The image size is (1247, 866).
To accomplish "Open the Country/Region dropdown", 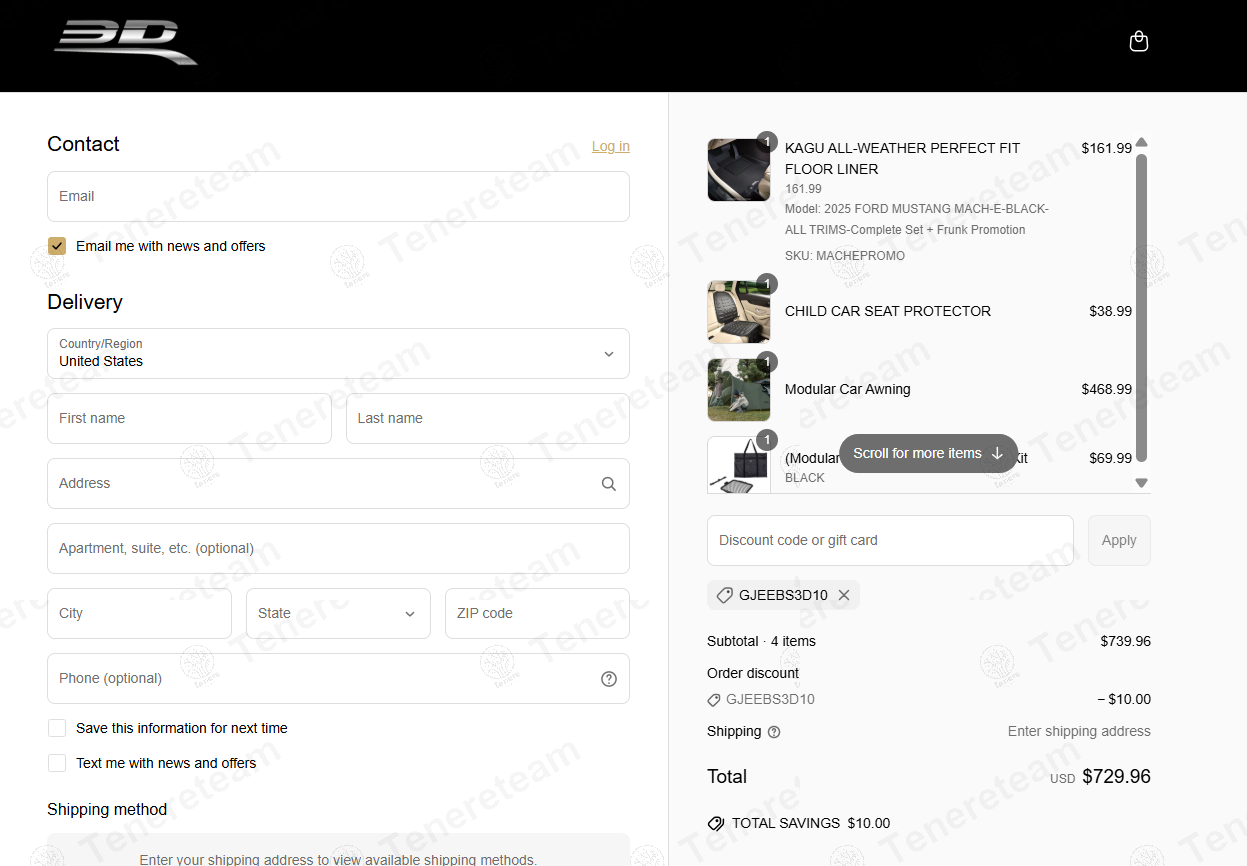I will [338, 354].
